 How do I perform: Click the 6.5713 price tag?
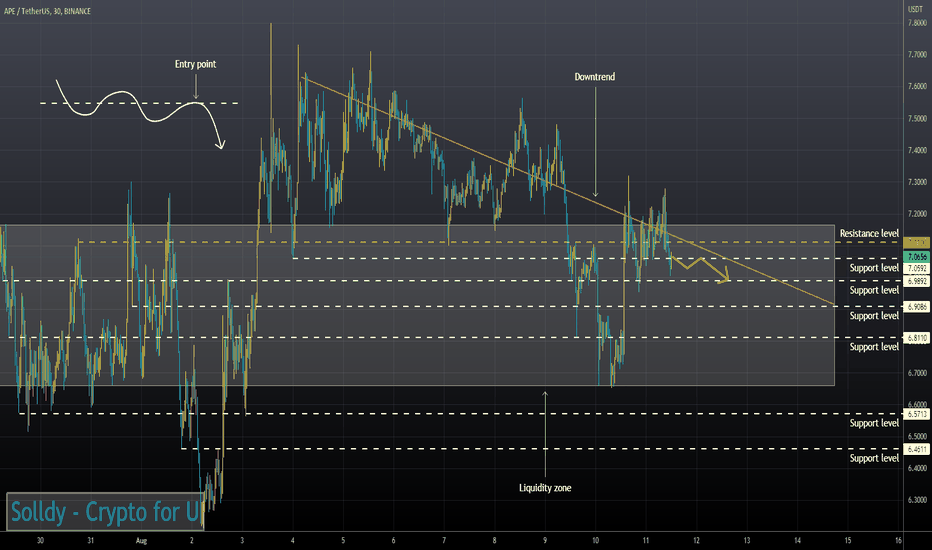click(x=916, y=414)
